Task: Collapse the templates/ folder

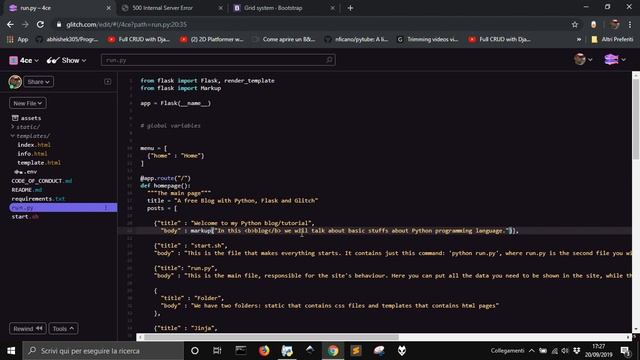Action: pyautogui.click(x=31, y=136)
